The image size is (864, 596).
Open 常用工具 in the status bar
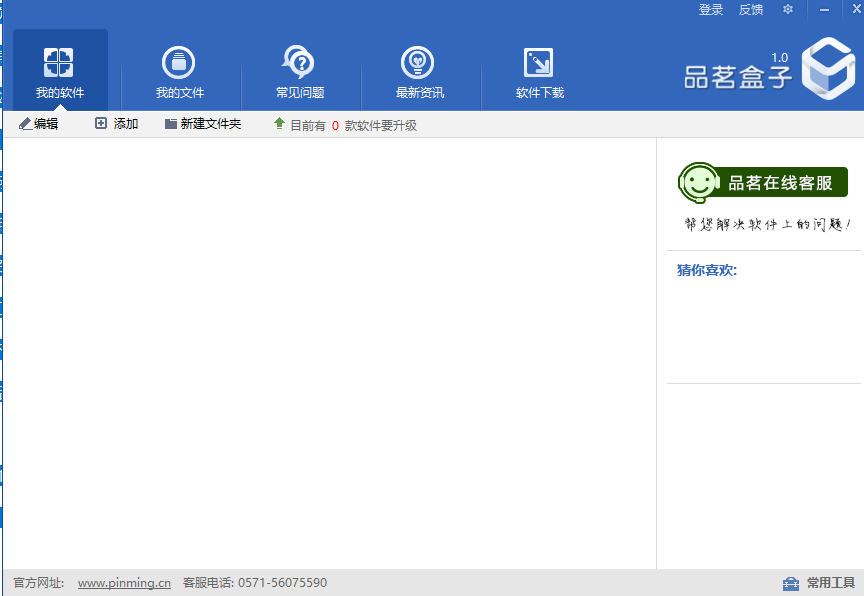coord(819,583)
